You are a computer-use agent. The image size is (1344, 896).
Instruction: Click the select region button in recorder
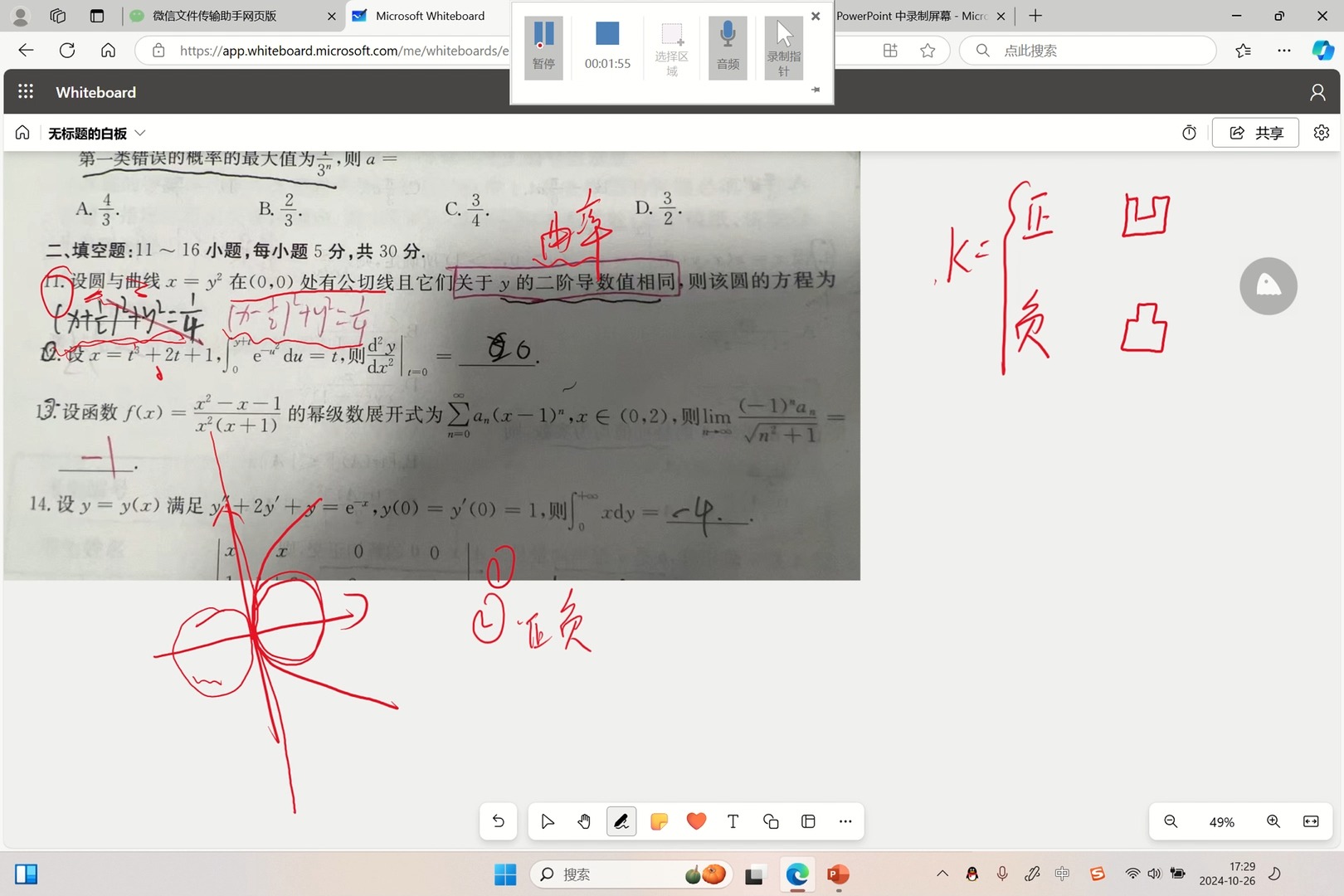click(671, 47)
